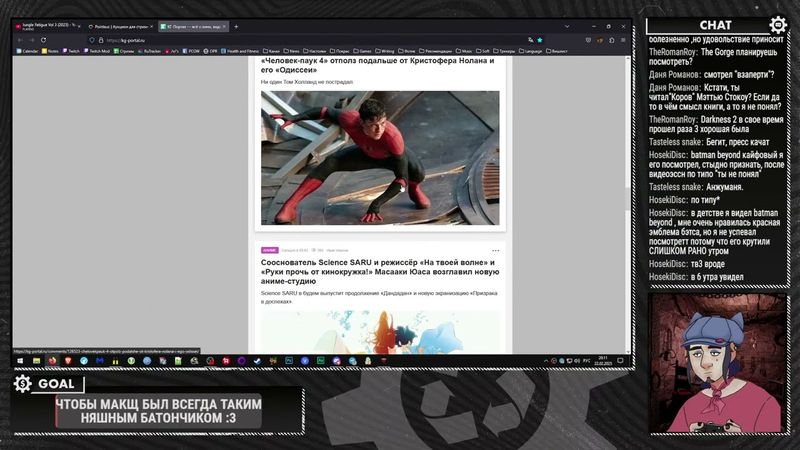
Task: Switch to the Jungle Fatigue Vol 3 tab
Action: coord(47,26)
